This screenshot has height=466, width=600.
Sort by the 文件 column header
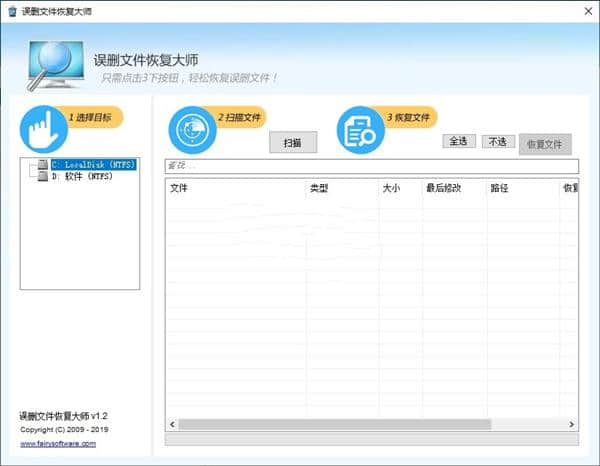coord(235,187)
